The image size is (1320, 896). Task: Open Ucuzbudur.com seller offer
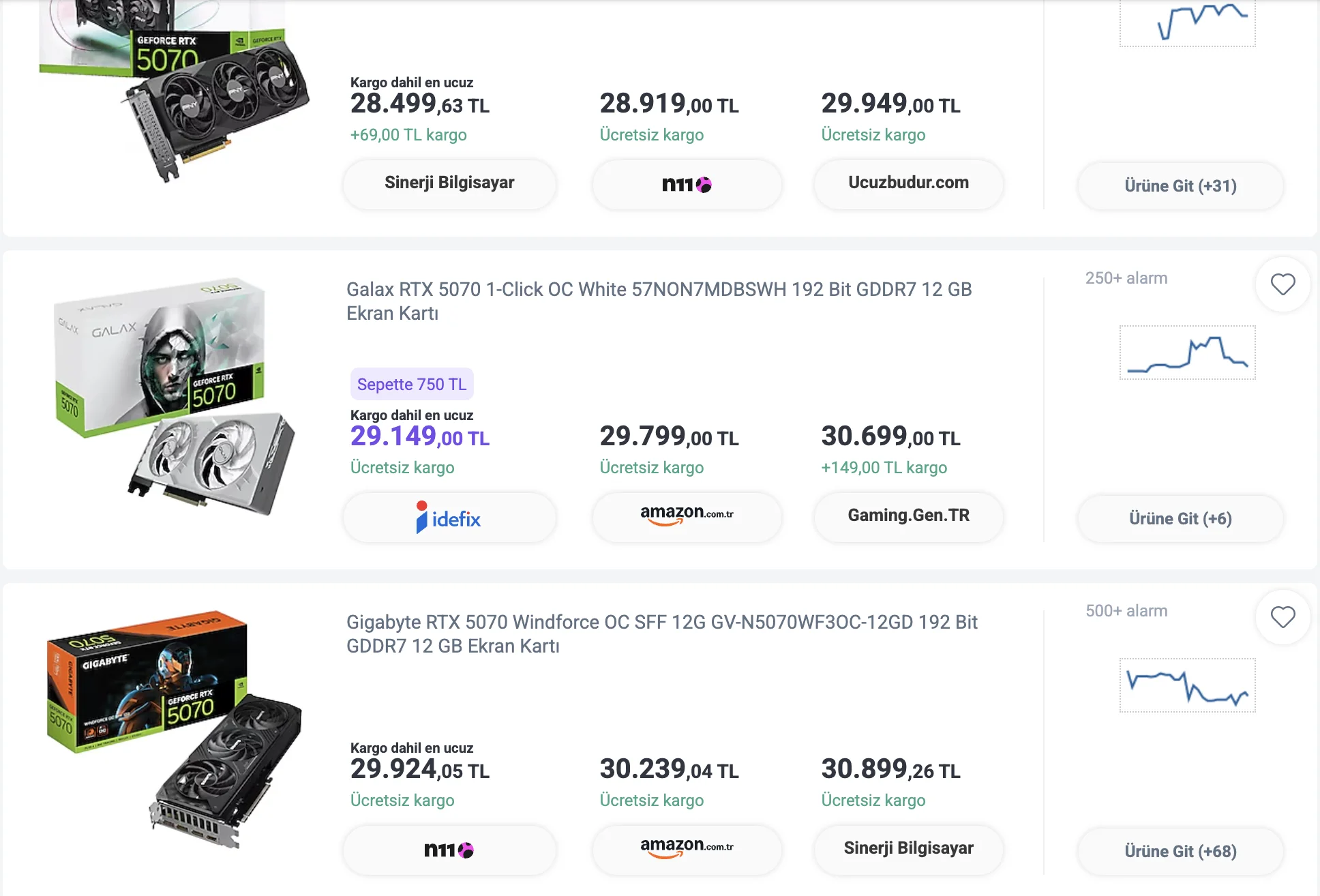tap(908, 183)
